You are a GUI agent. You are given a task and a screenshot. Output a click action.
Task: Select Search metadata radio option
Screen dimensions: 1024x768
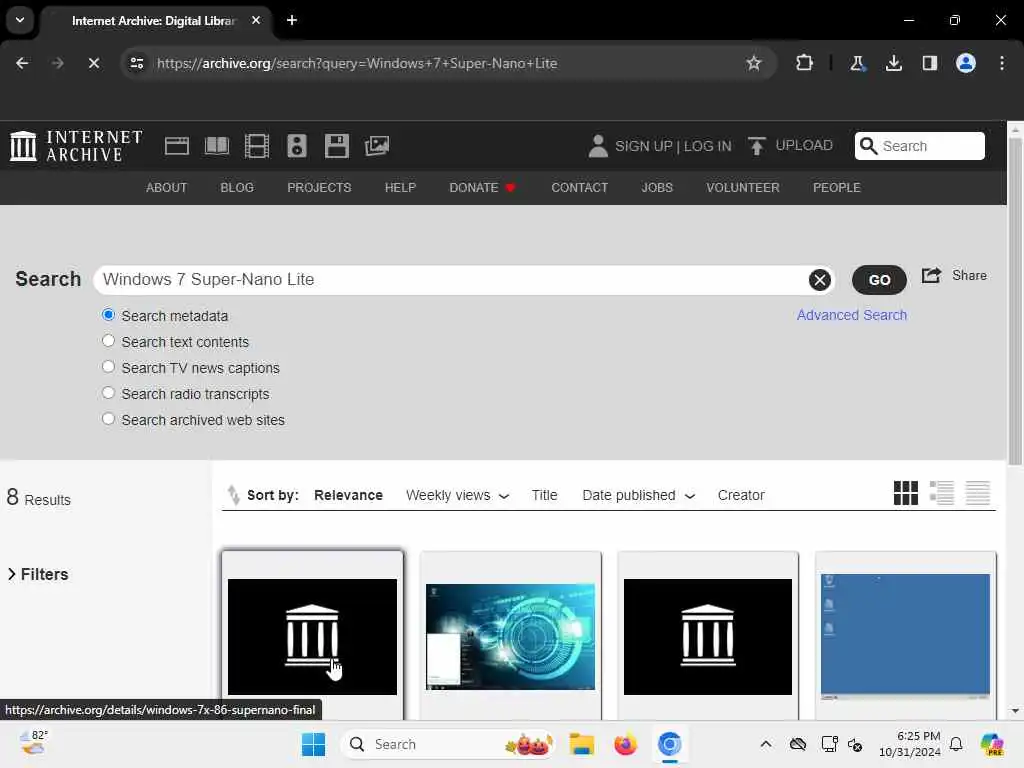click(108, 315)
